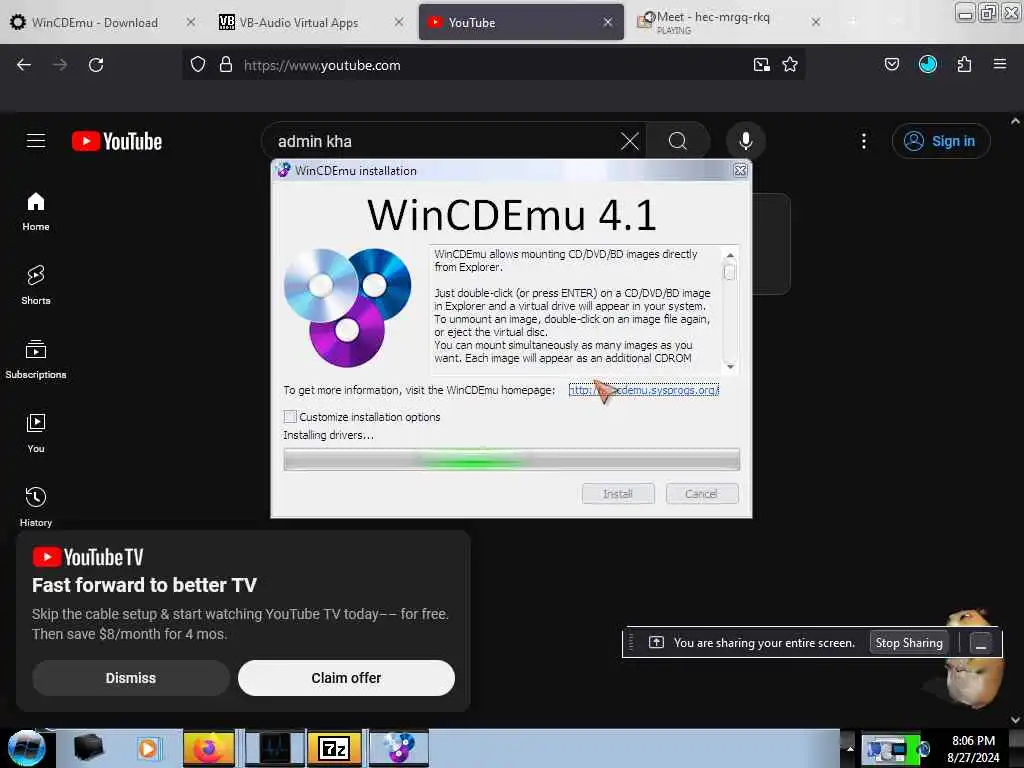Open the WinCDEmu homepage link

[x=644, y=390]
